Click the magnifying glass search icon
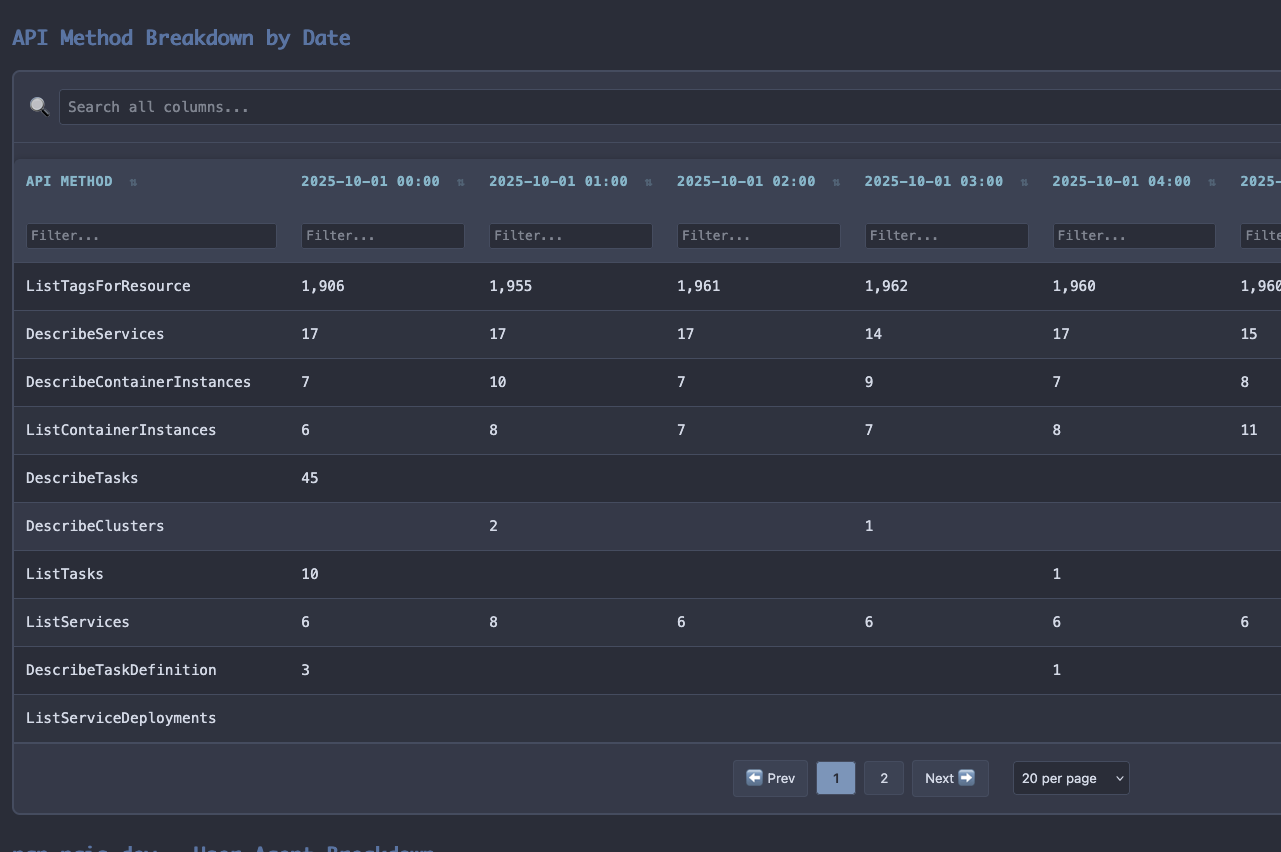 pos(39,107)
